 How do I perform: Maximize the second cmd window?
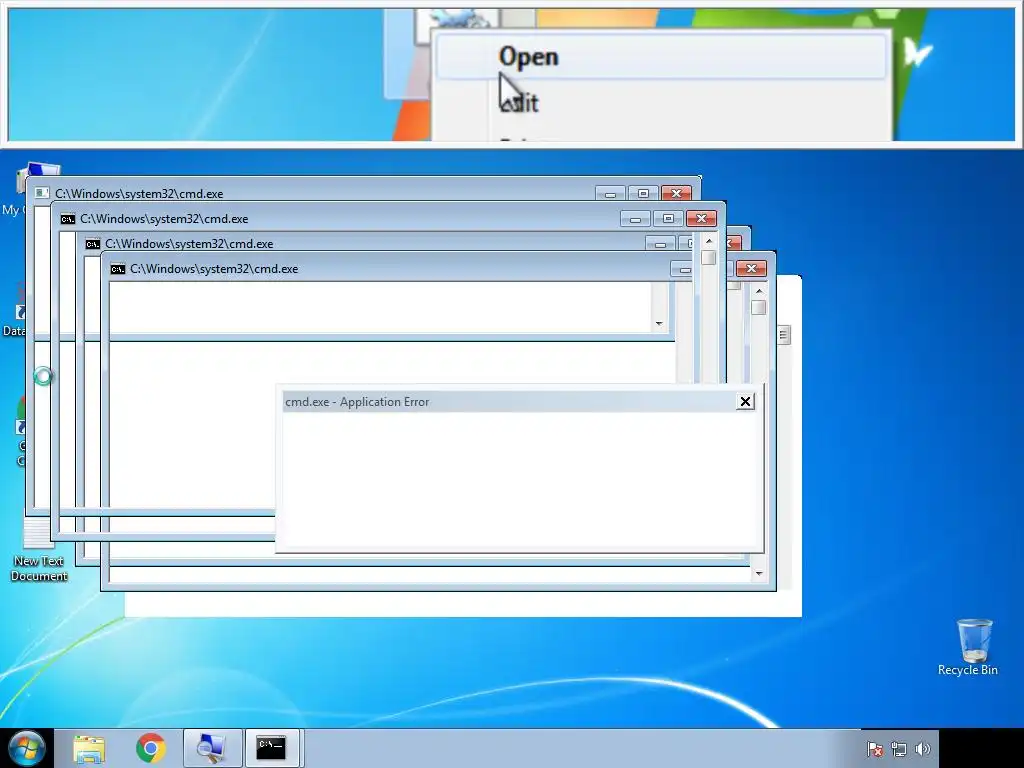(x=668, y=218)
